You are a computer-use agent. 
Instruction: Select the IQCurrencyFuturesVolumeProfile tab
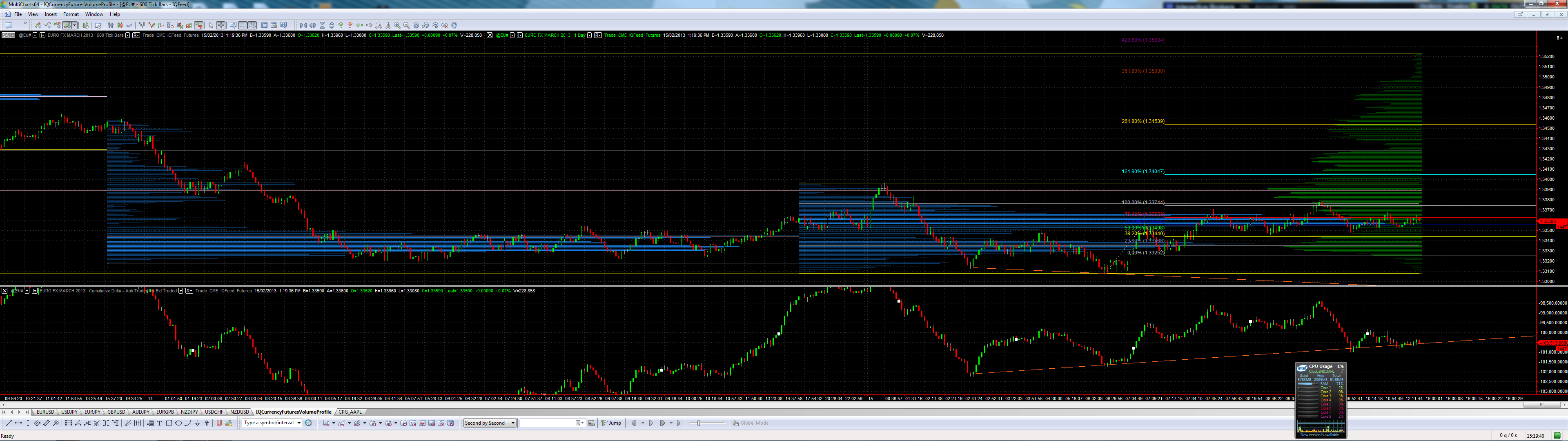(294, 412)
